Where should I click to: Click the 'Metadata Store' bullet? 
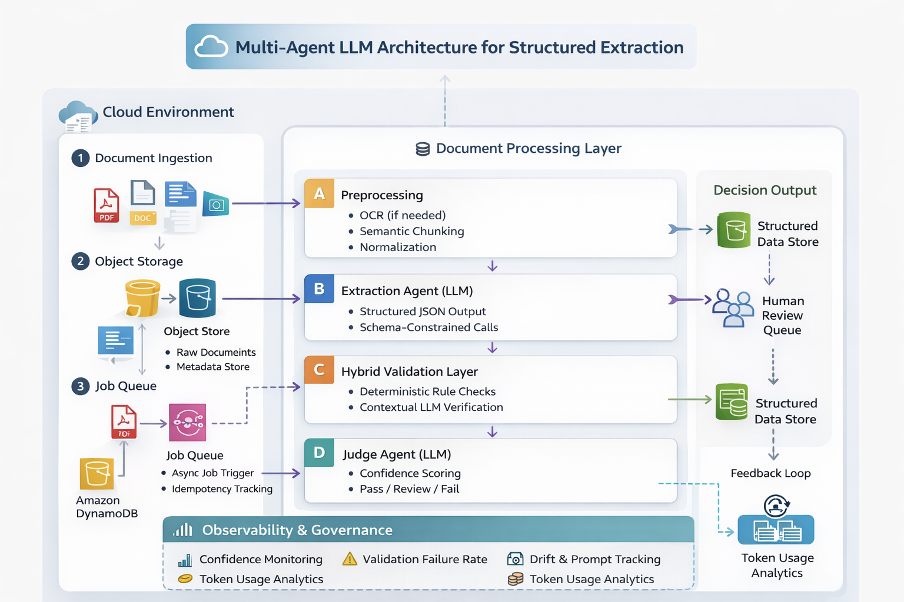pos(213,367)
